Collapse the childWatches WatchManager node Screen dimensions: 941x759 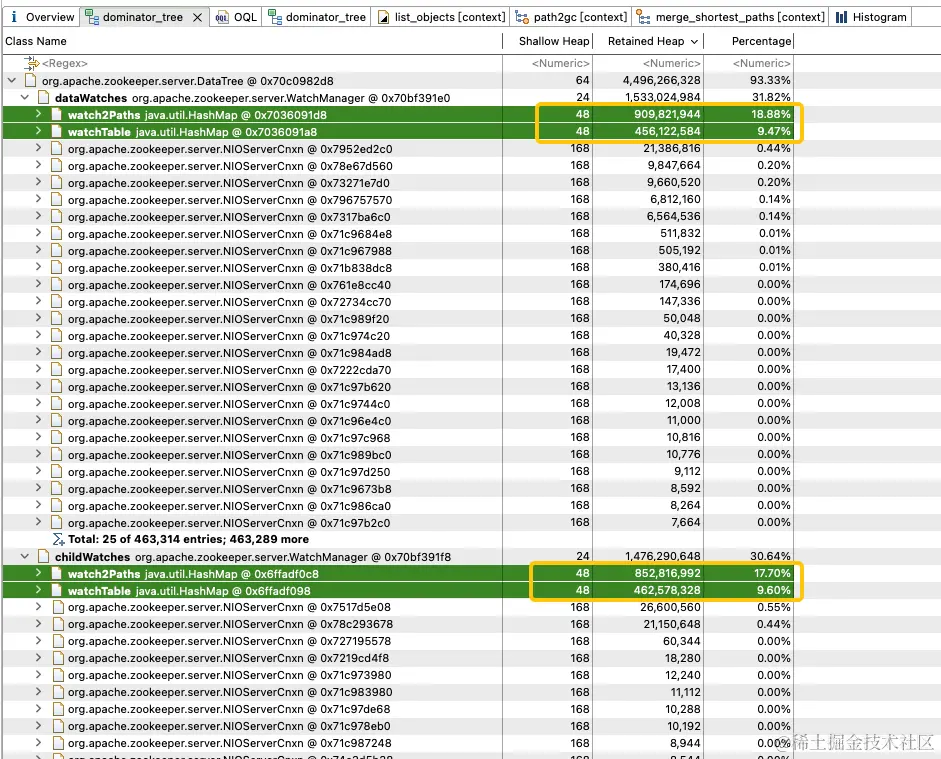click(x=25, y=556)
